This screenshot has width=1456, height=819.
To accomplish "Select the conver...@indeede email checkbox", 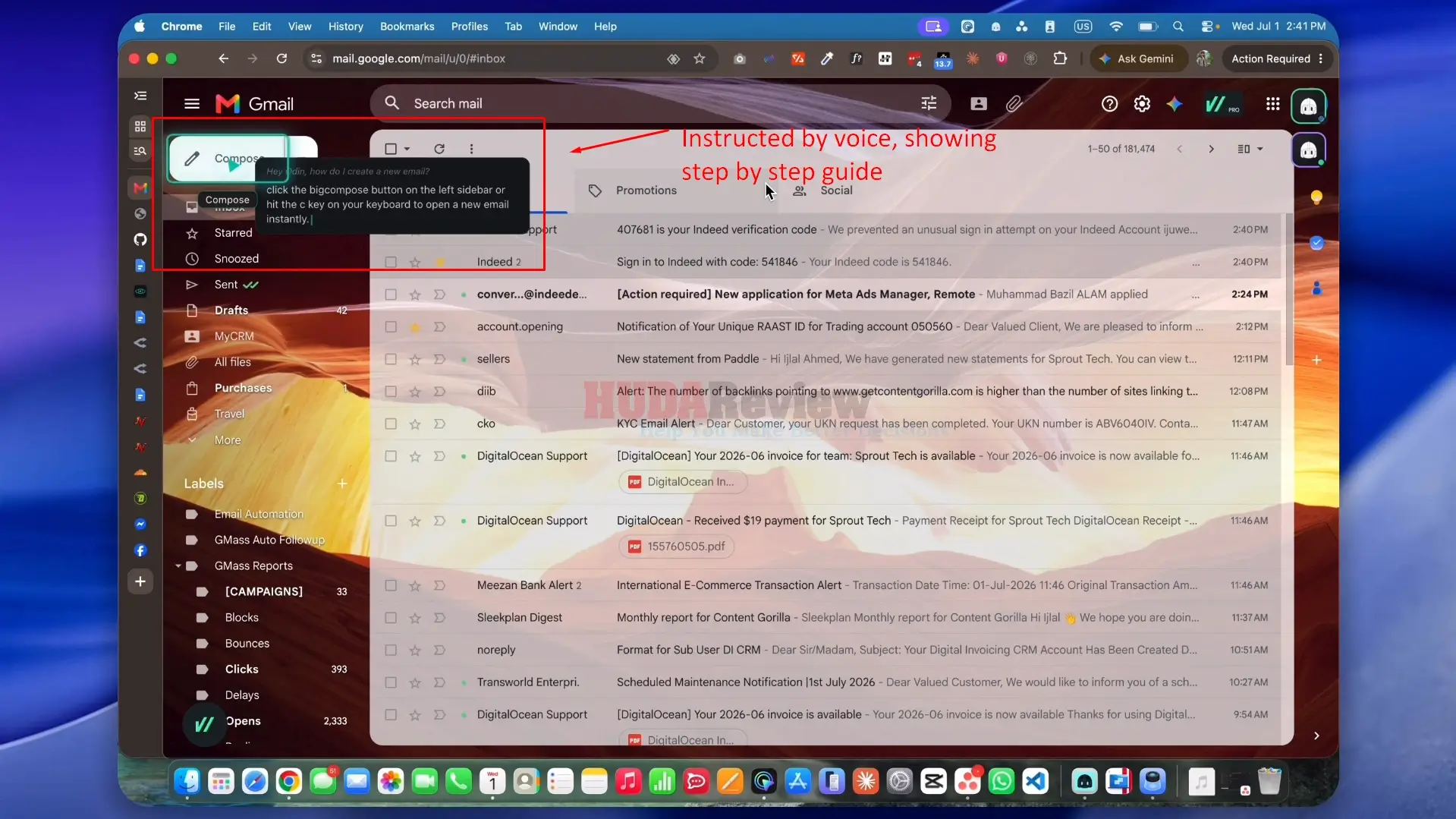I will [391, 295].
